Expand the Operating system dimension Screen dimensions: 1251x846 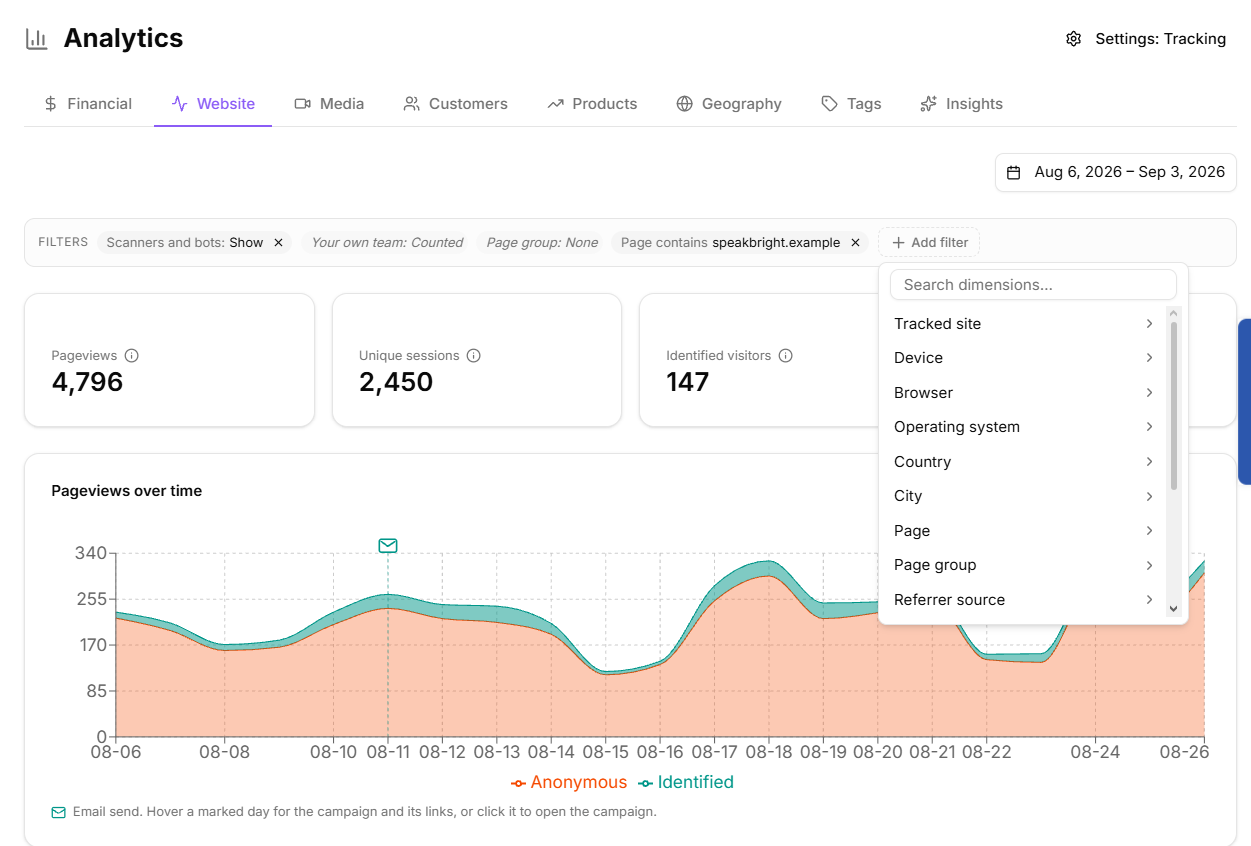pos(1024,427)
